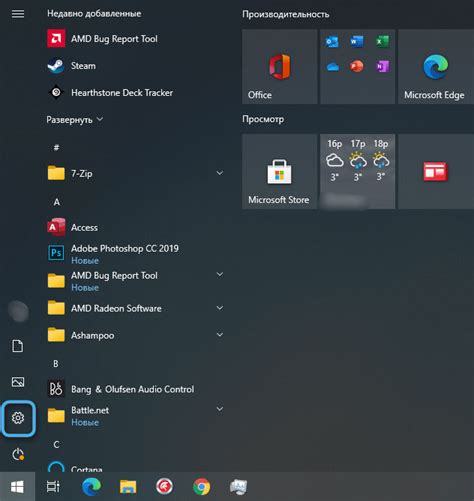Launch Google Chrome from the taskbar
Image resolution: width=474 pixels, height=501 pixels.
tap(201, 487)
